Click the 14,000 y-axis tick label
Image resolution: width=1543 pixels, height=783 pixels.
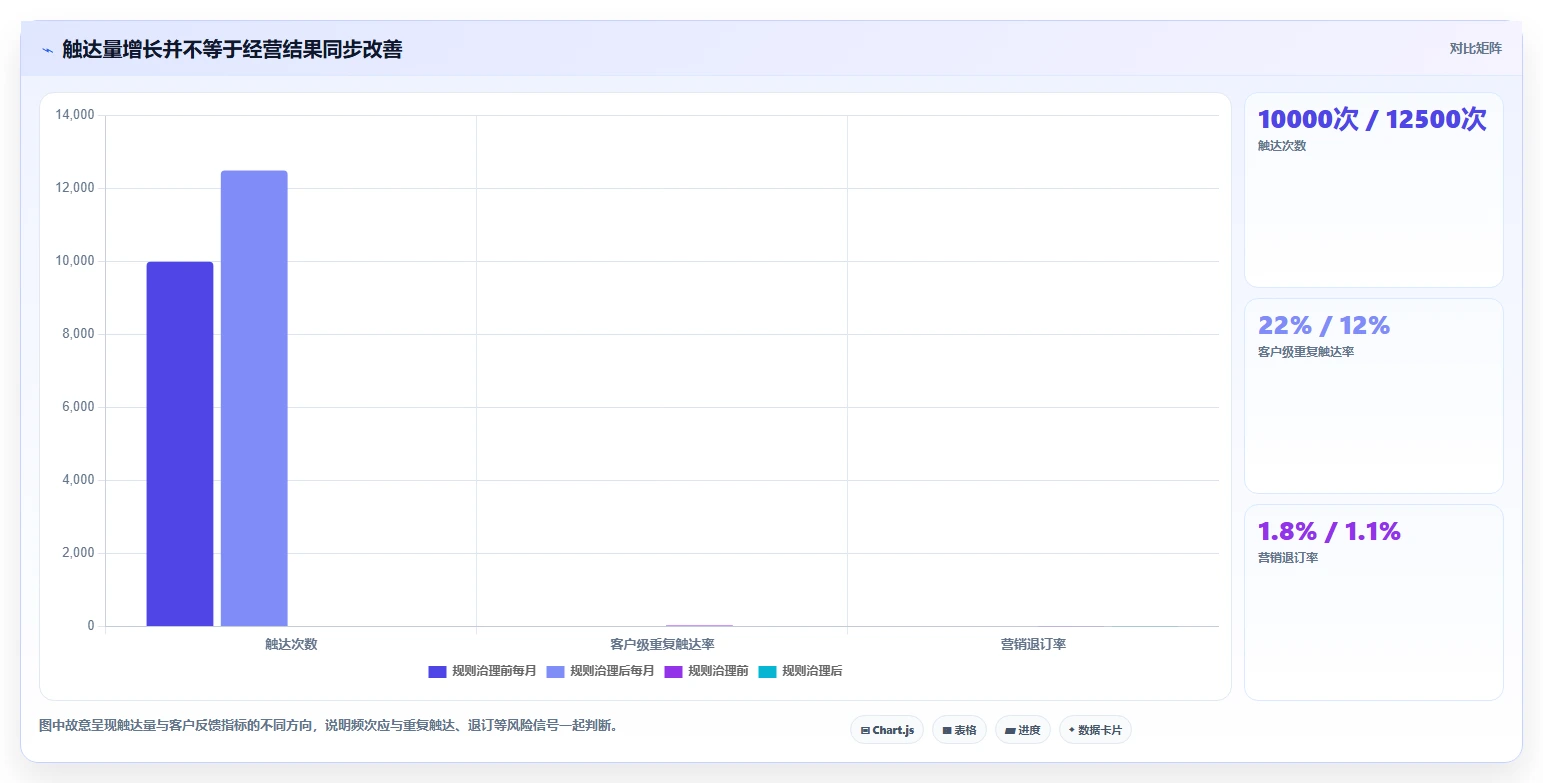75,115
